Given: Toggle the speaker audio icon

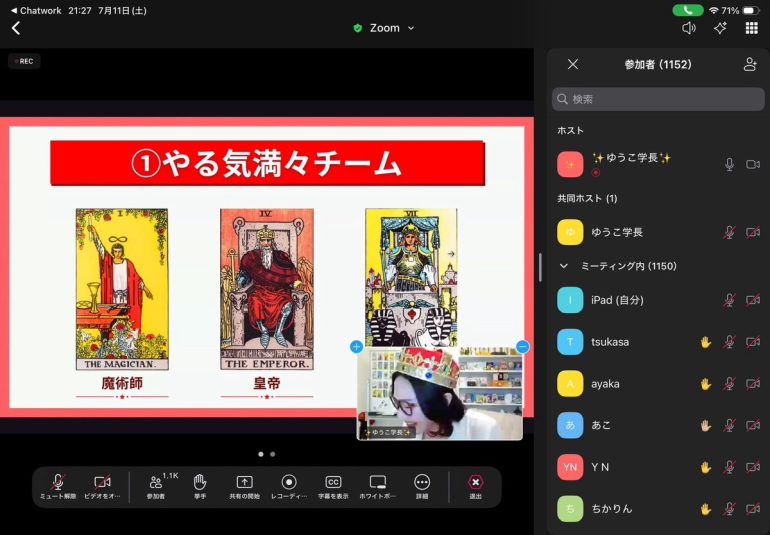Looking at the screenshot, I should (689, 28).
